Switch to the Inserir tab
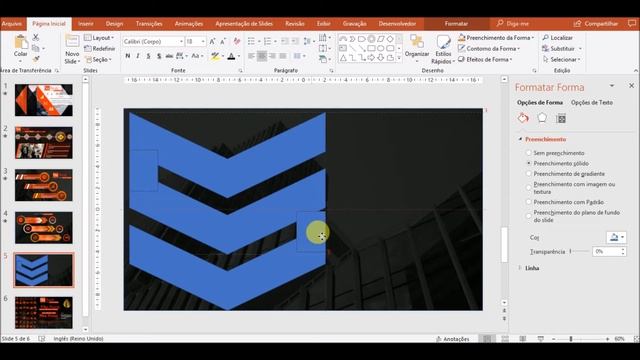The height and width of the screenshot is (360, 640). tap(86, 24)
